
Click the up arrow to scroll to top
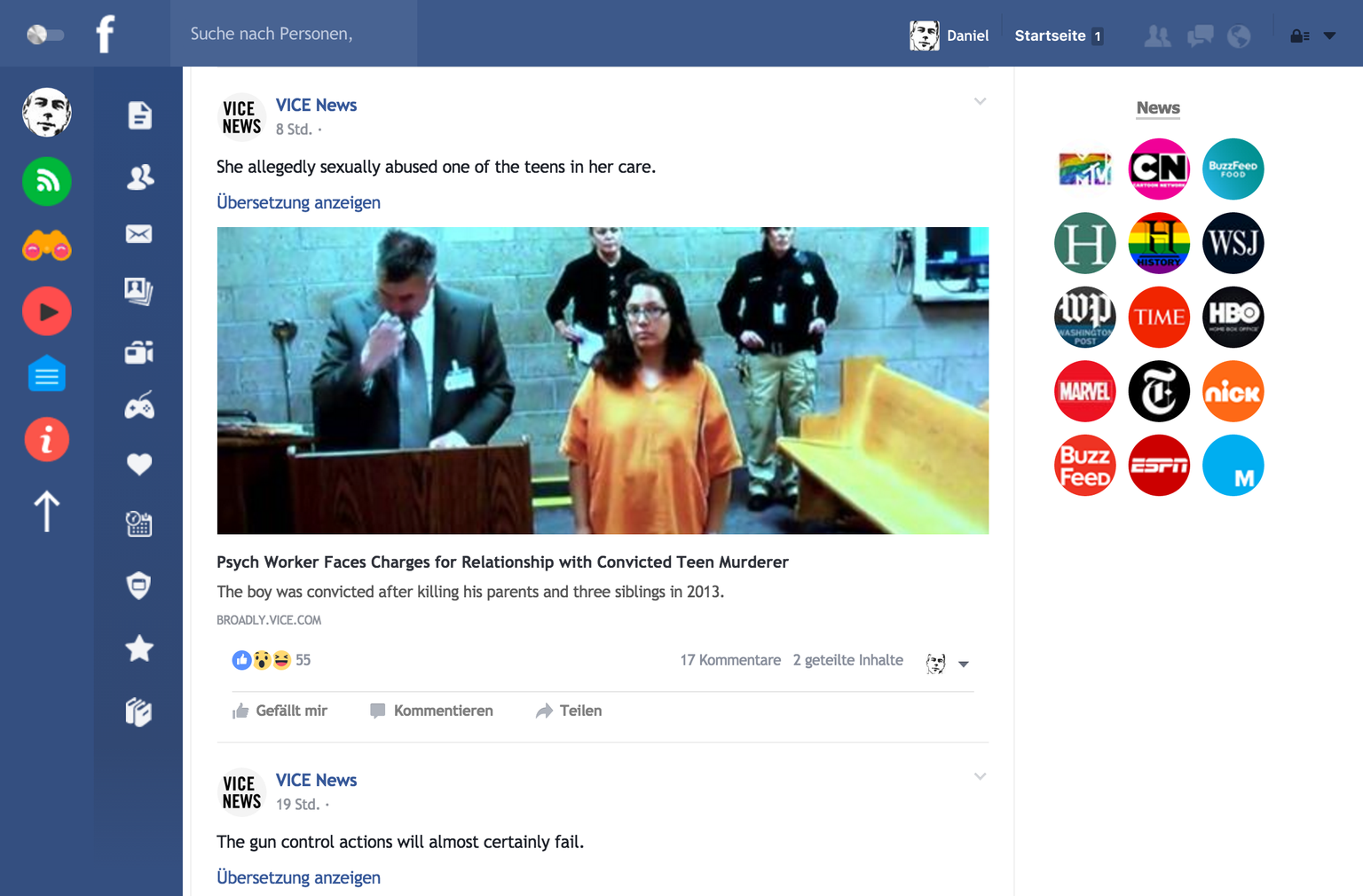point(47,512)
